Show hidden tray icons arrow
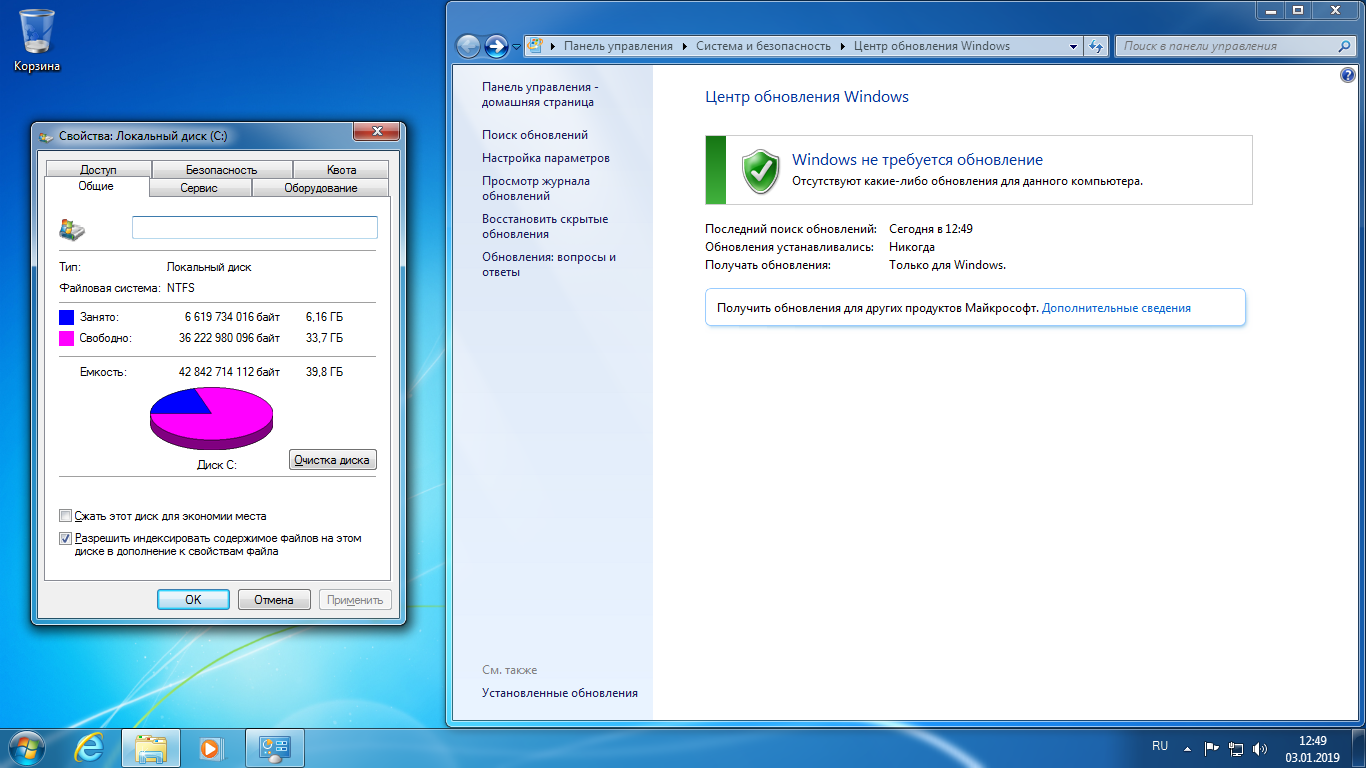 click(x=1187, y=747)
